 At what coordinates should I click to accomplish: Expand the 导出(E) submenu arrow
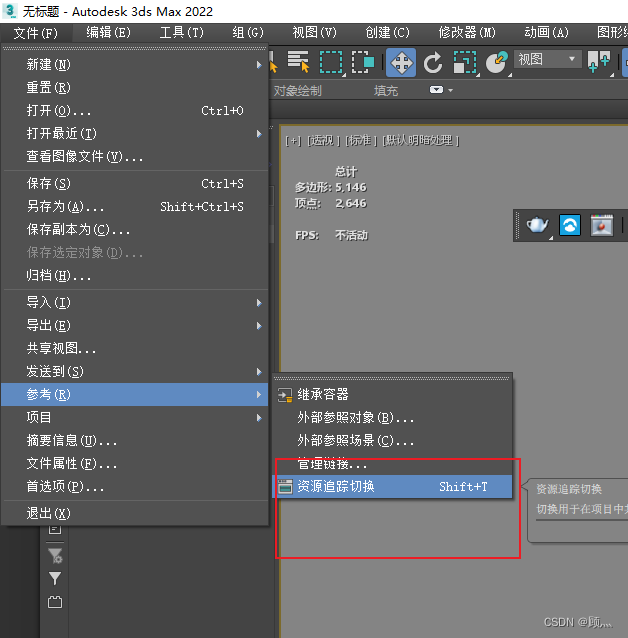tap(259, 326)
